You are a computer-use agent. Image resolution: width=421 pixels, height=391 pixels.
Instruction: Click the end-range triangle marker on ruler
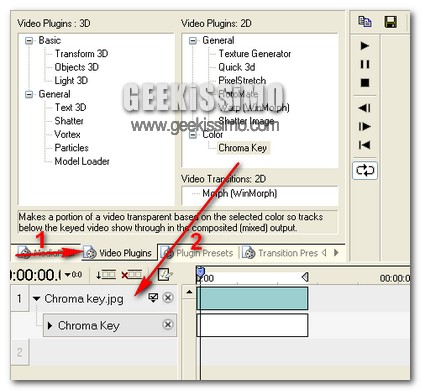[x=305, y=277]
